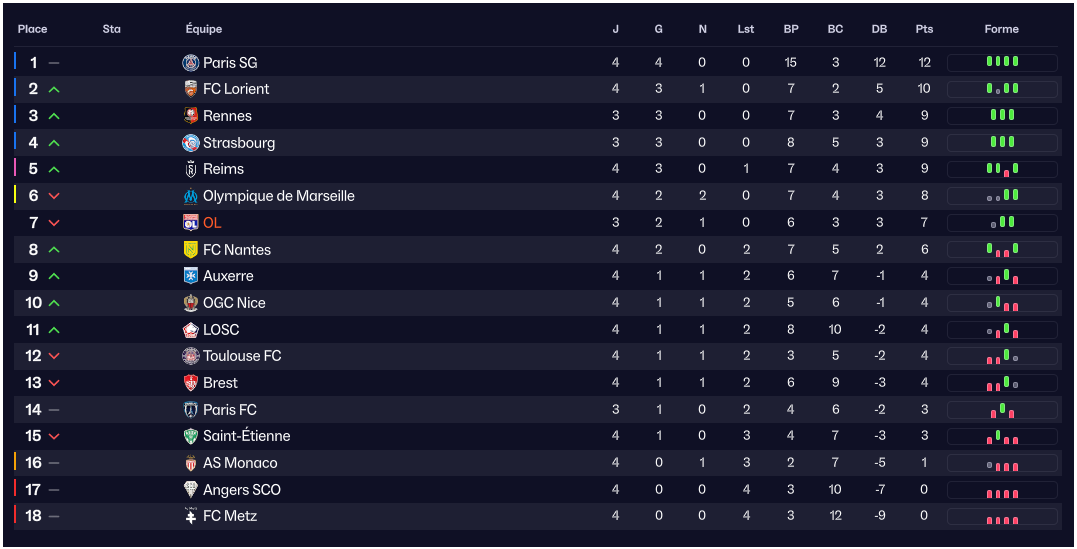
Task: Click the Place column header
Action: click(32, 29)
